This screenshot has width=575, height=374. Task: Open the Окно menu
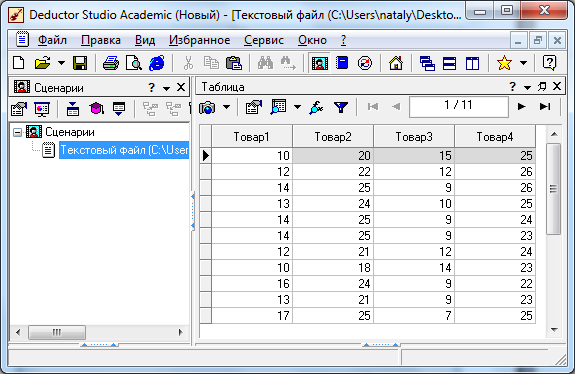[x=312, y=40]
